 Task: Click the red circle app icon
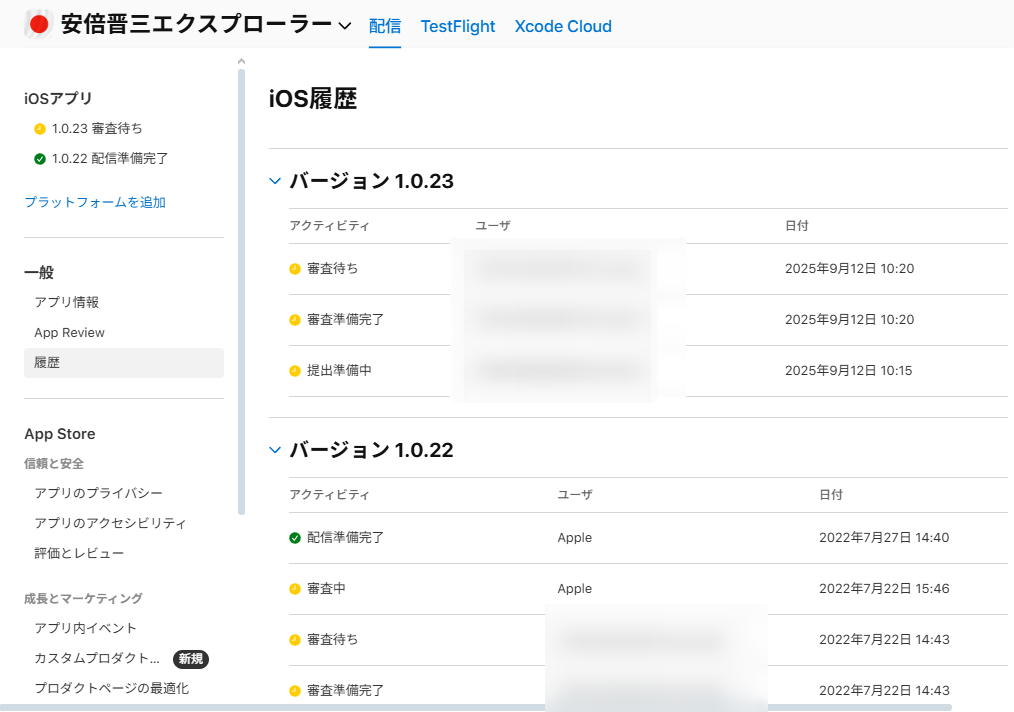click(x=39, y=25)
